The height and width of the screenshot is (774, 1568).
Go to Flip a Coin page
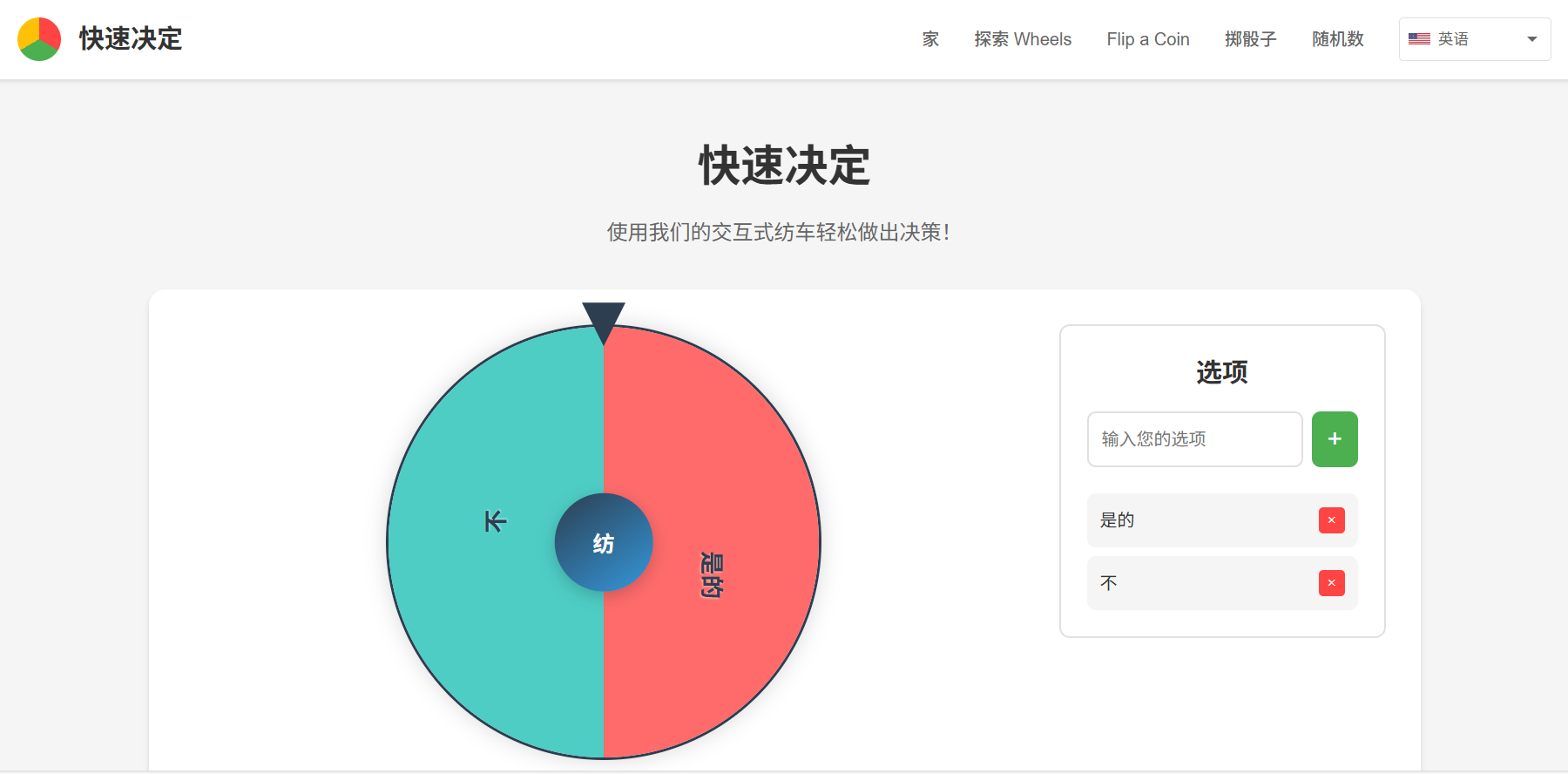[1148, 39]
